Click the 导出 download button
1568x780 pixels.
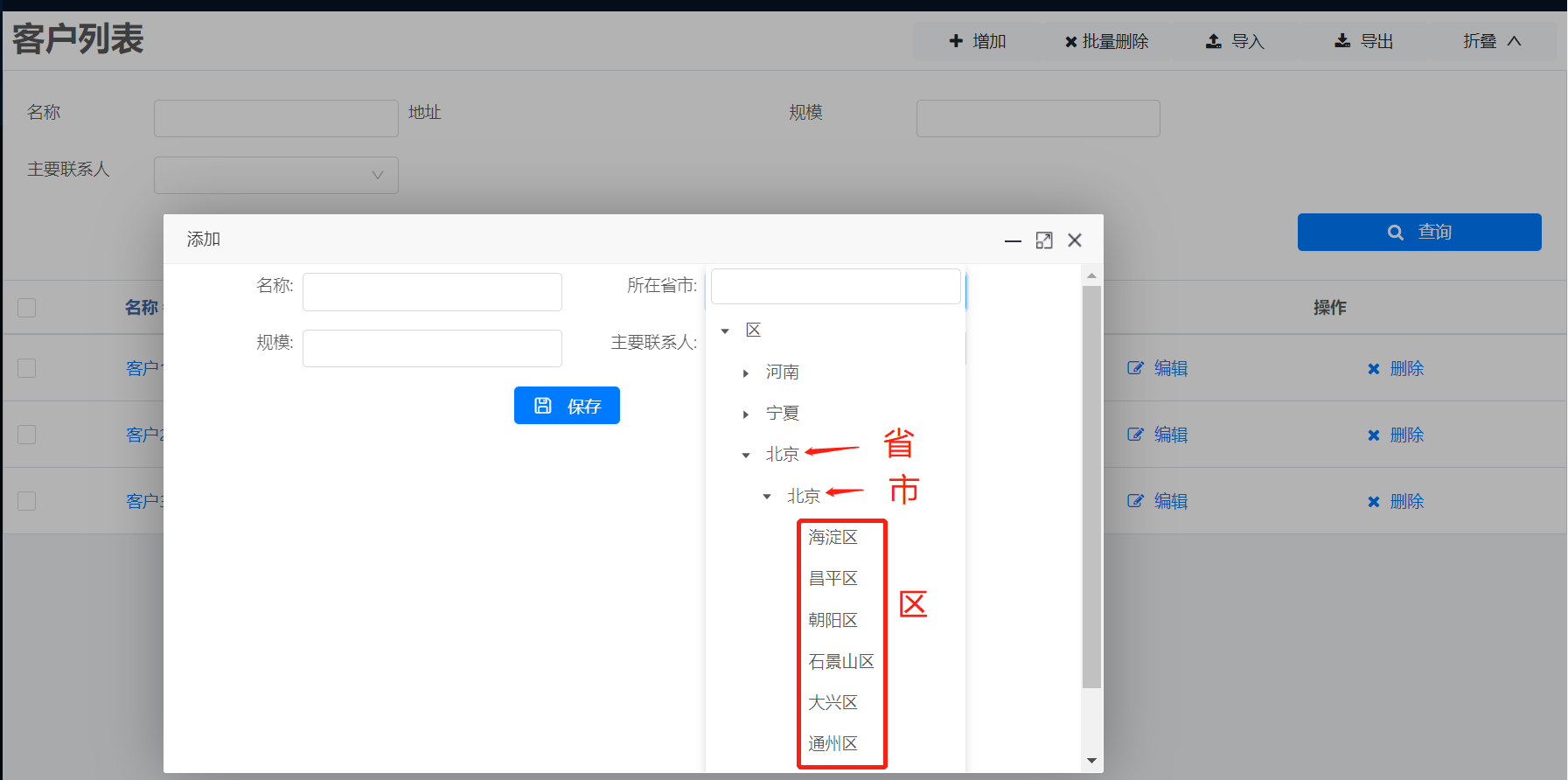click(1363, 41)
